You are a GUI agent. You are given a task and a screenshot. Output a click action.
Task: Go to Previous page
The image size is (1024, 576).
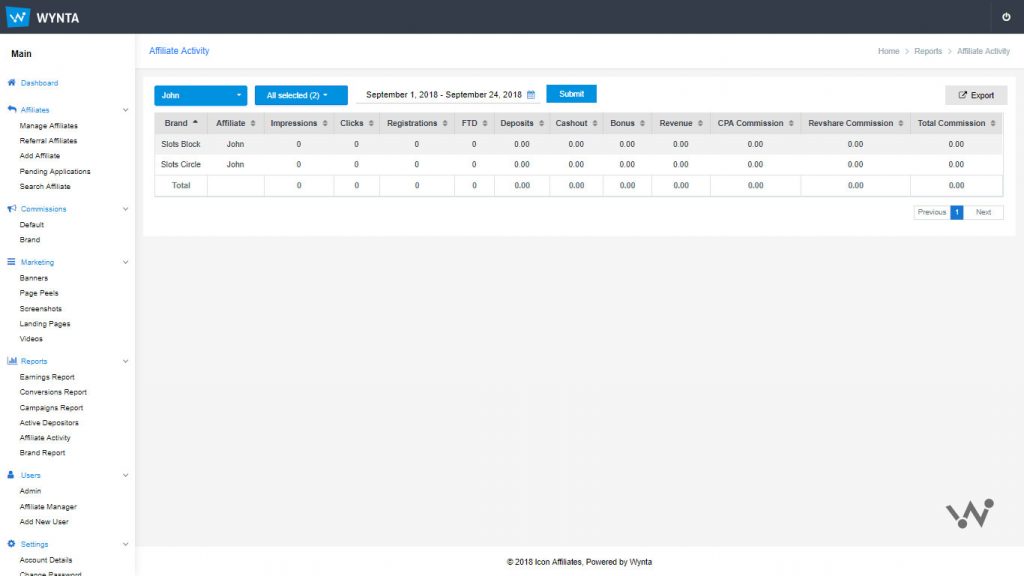pos(931,212)
